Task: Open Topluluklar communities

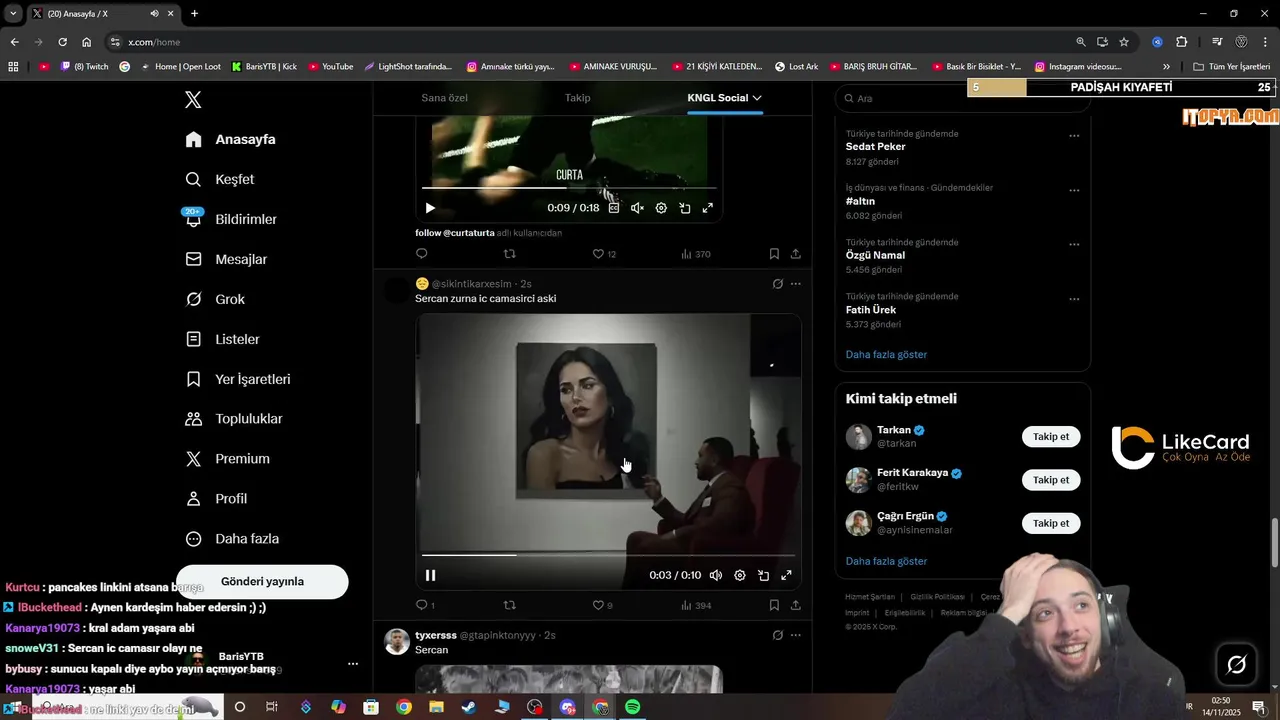Action: pyautogui.click(x=234, y=419)
